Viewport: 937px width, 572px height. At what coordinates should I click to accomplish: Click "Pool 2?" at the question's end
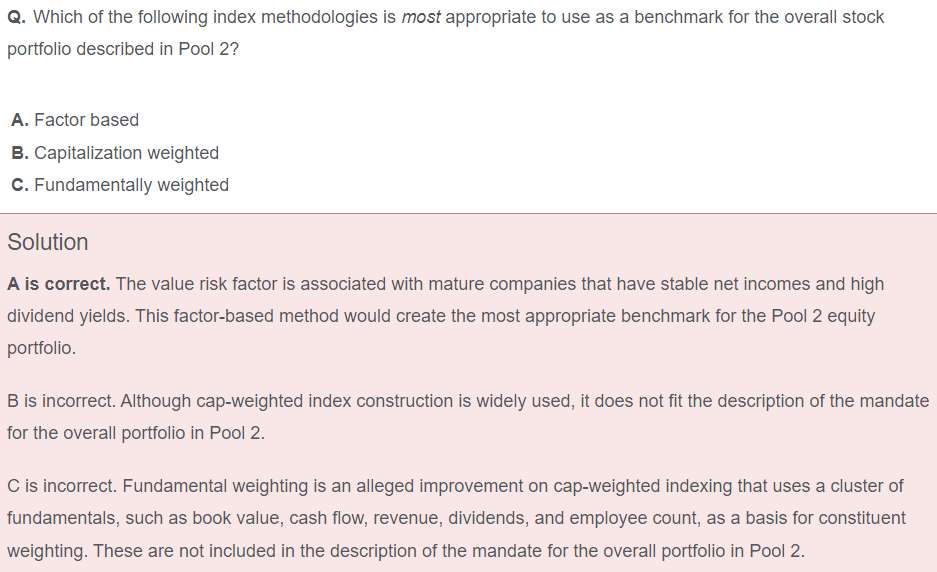207,49
